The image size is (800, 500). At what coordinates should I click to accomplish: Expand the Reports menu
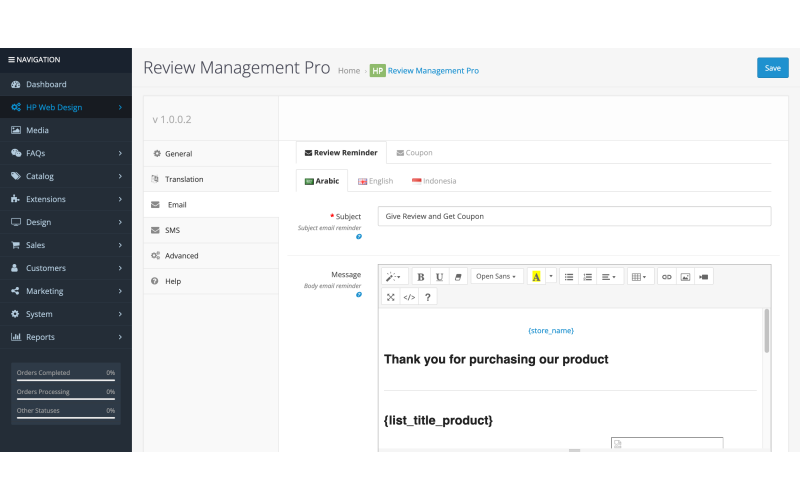[x=66, y=337]
